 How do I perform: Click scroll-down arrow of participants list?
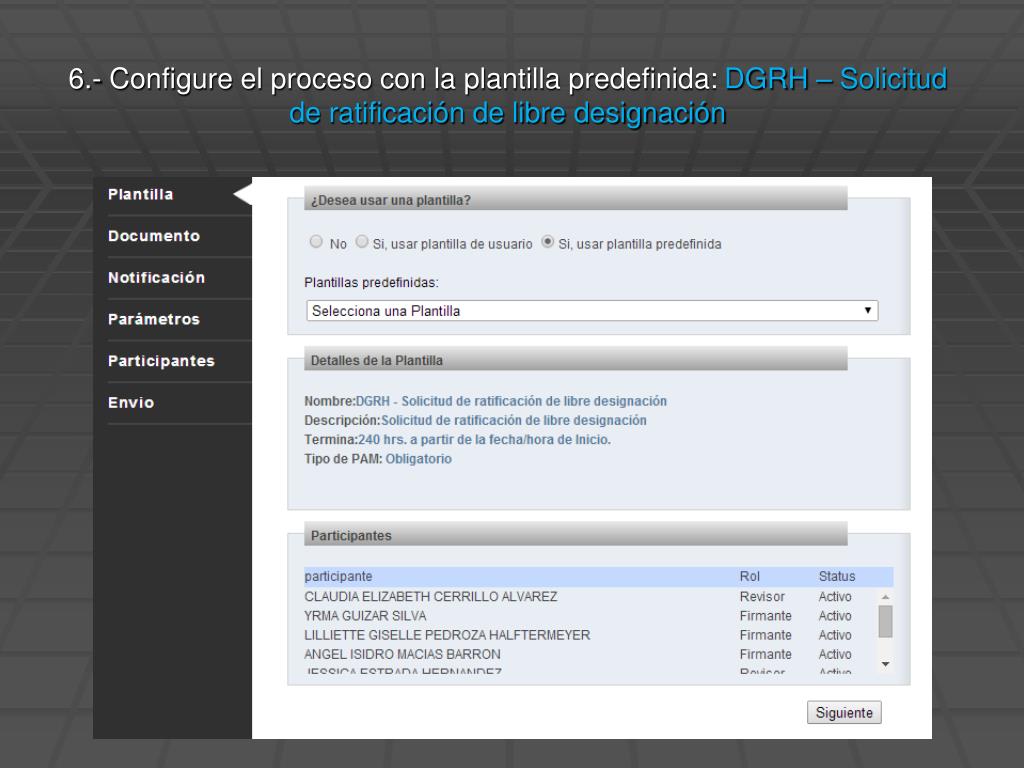click(x=886, y=664)
